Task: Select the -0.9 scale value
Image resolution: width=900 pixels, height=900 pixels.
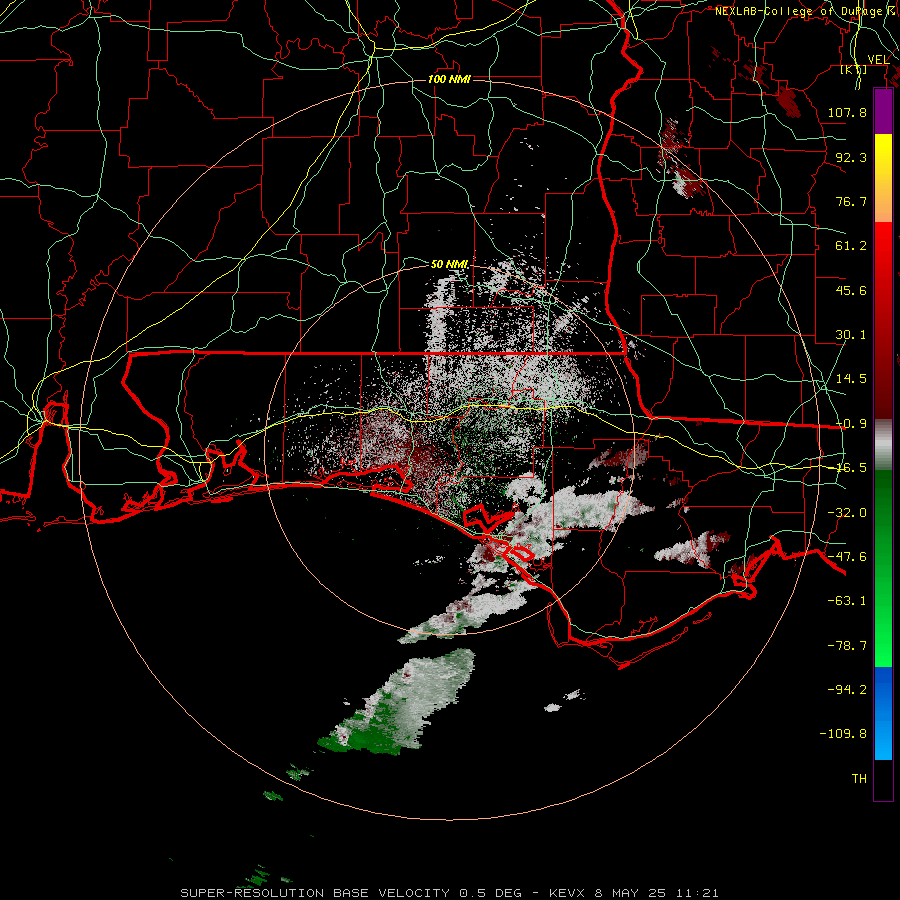Action: click(x=851, y=424)
